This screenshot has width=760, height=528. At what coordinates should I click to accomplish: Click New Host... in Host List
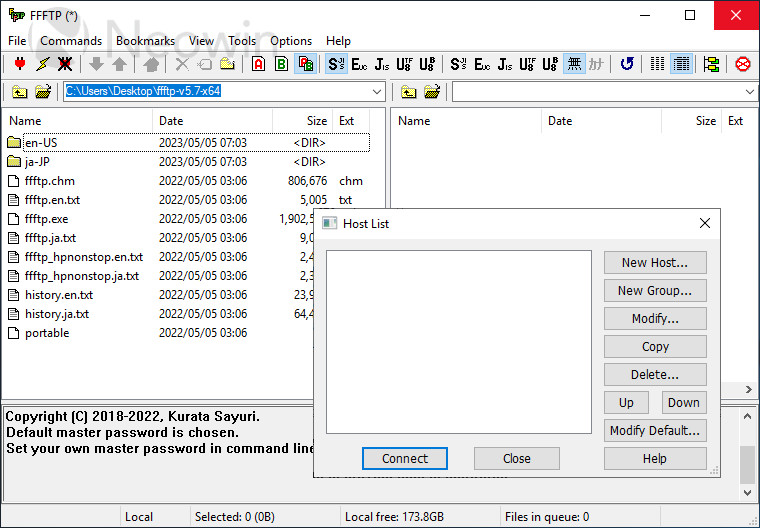pyautogui.click(x=655, y=263)
